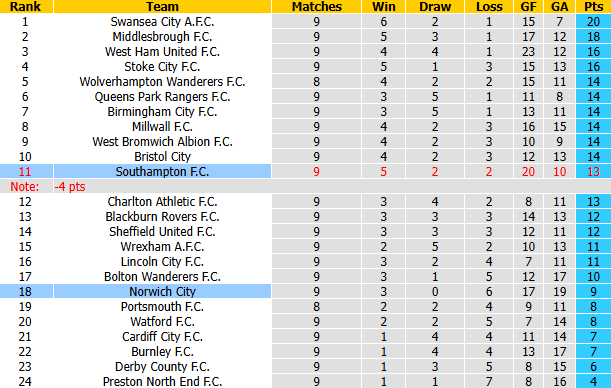This screenshot has width=611, height=388.
Task: Click the Rank column header
Action: 25,6
